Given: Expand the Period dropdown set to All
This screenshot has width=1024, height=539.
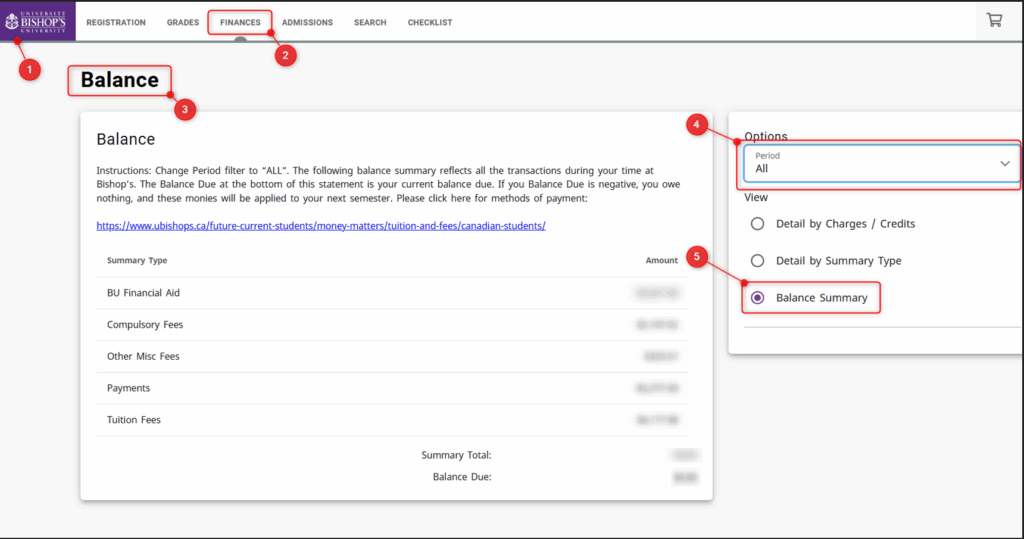Looking at the screenshot, I should point(882,163).
